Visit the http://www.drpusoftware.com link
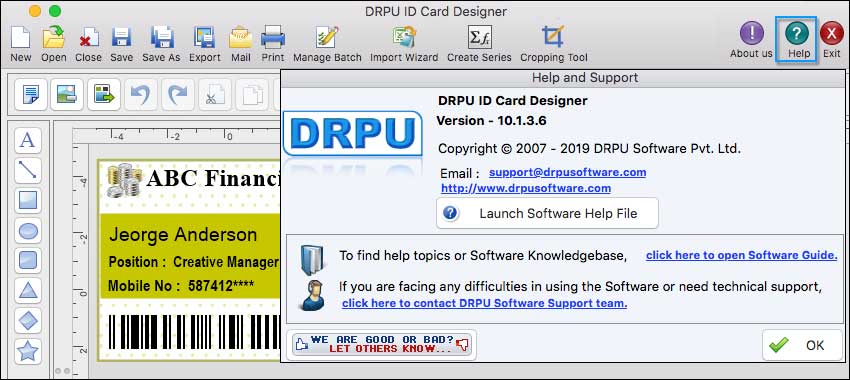850x380 pixels. click(x=526, y=188)
